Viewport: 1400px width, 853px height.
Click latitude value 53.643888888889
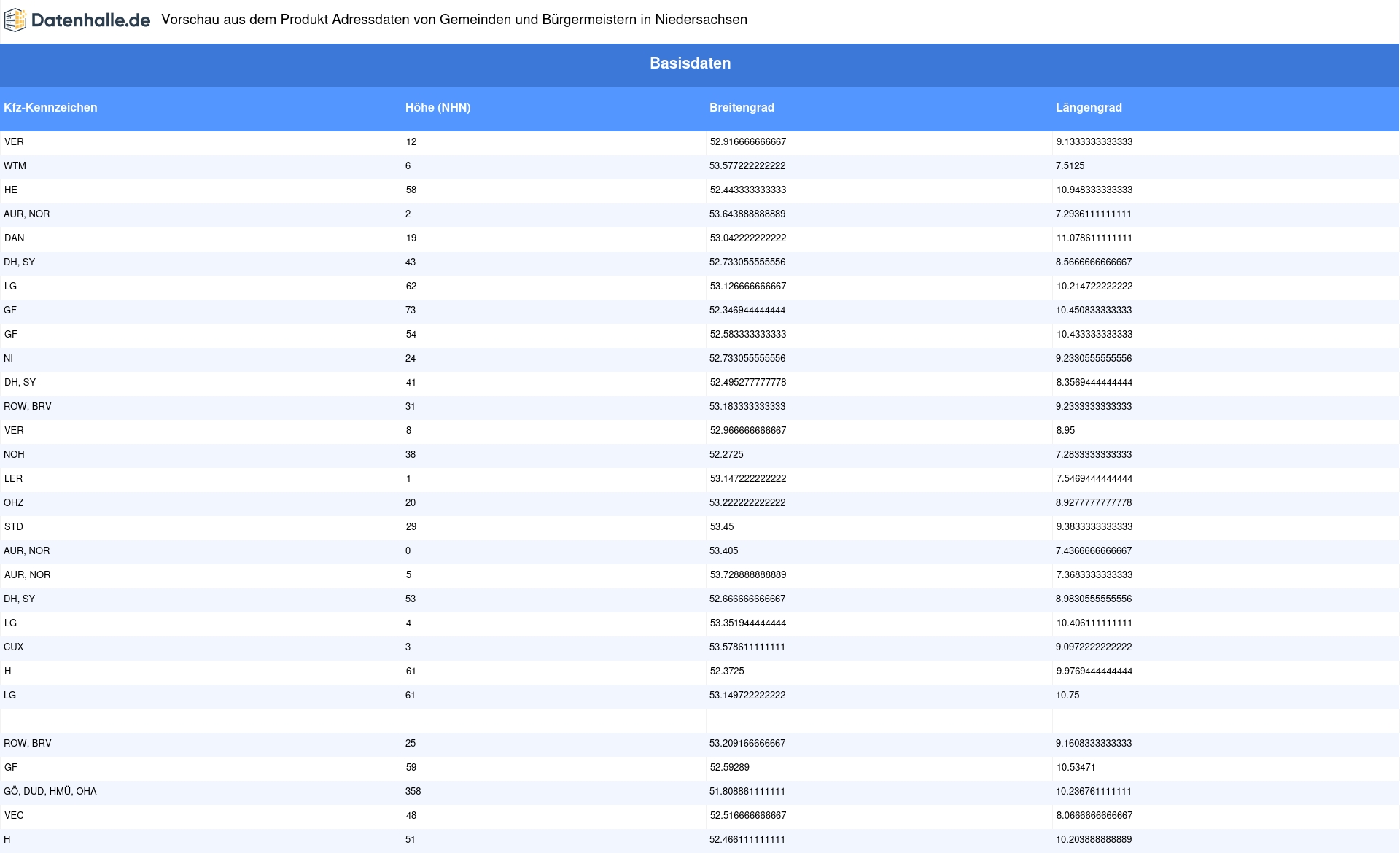(747, 214)
